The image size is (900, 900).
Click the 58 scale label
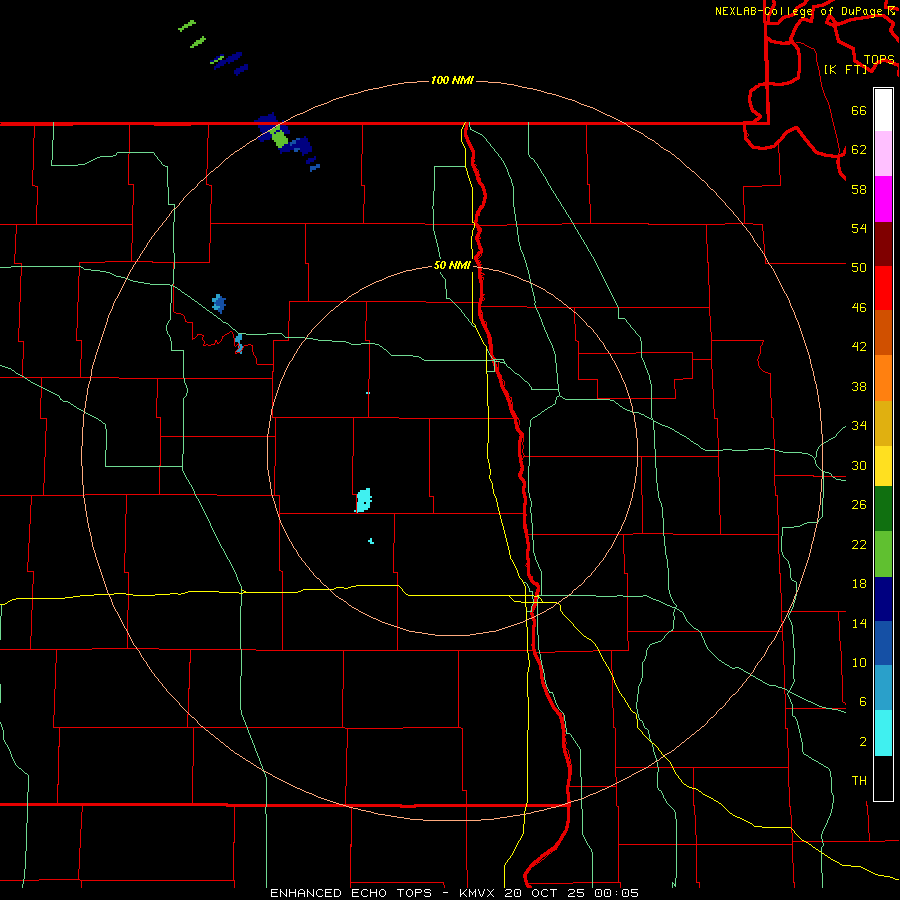(859, 189)
